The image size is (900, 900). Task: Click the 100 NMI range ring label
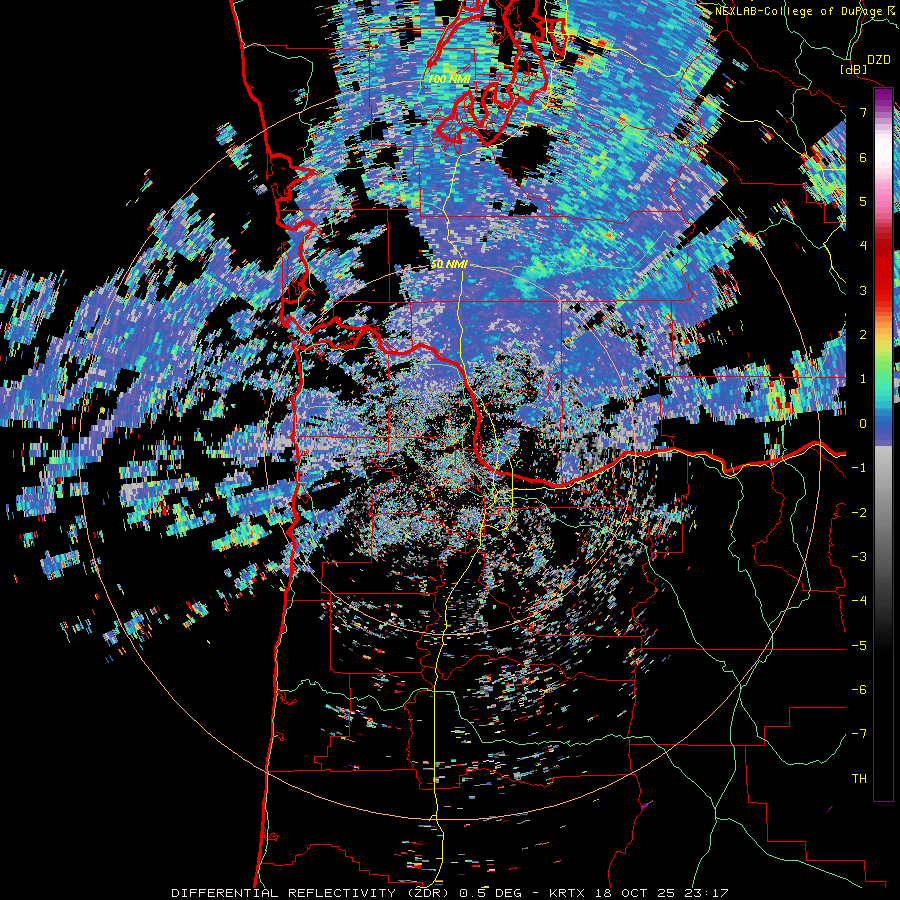pyautogui.click(x=449, y=78)
